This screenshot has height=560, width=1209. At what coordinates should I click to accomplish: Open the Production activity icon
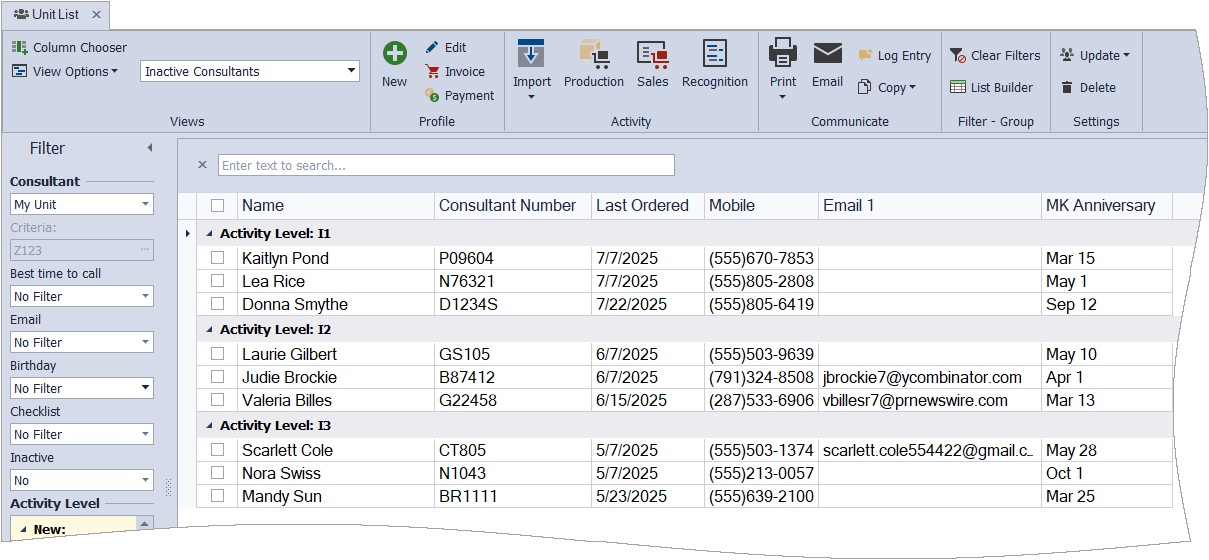tap(594, 54)
